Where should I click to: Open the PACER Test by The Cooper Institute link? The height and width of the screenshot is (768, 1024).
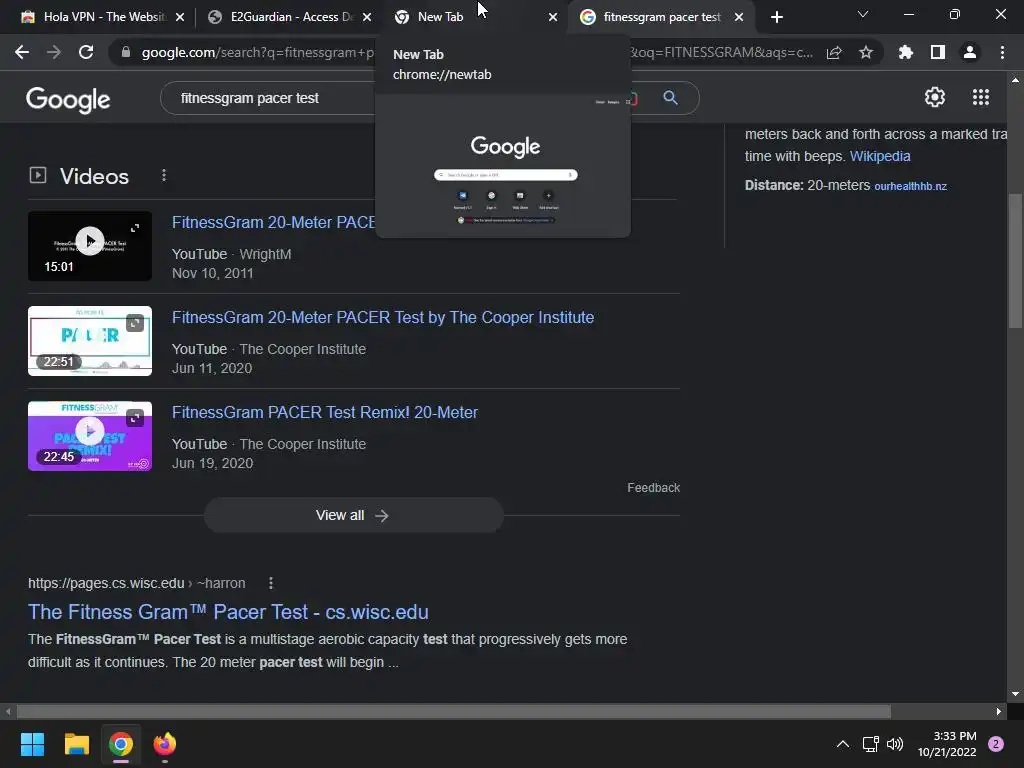(383, 317)
